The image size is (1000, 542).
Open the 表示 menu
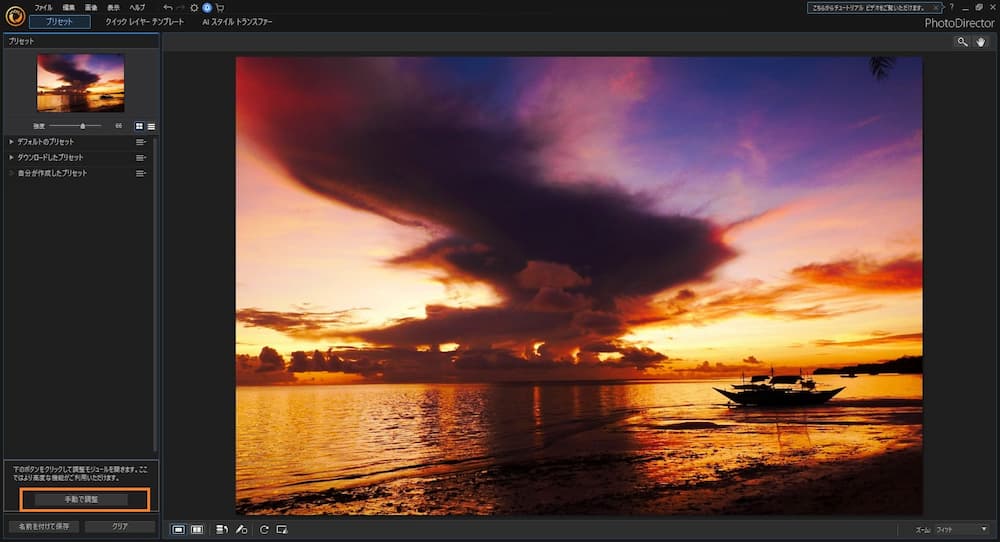[x=114, y=8]
